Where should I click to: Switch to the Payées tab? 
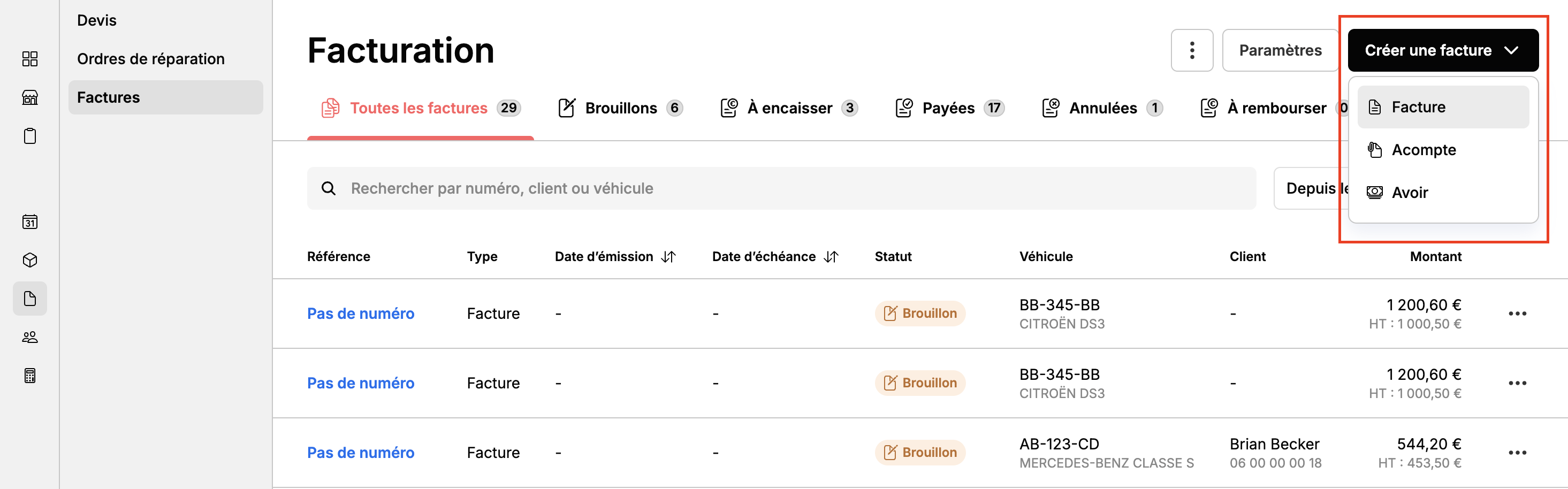pos(949,108)
